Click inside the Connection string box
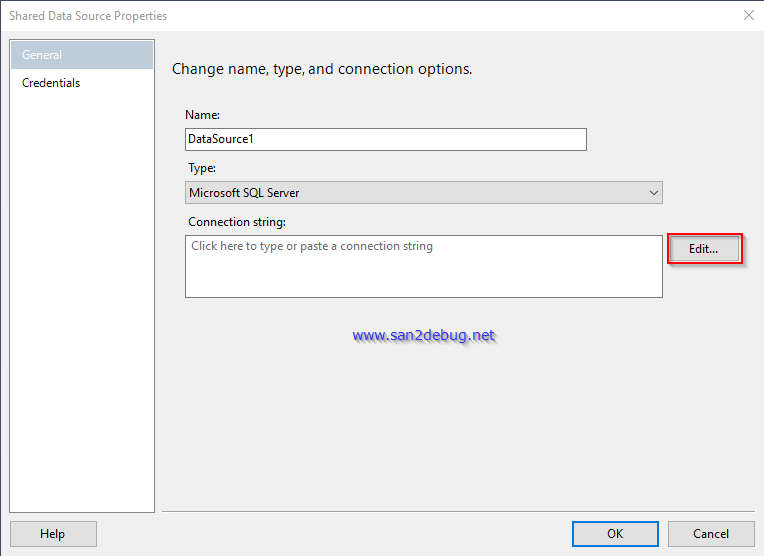Image resolution: width=764 pixels, height=556 pixels. pos(423,275)
